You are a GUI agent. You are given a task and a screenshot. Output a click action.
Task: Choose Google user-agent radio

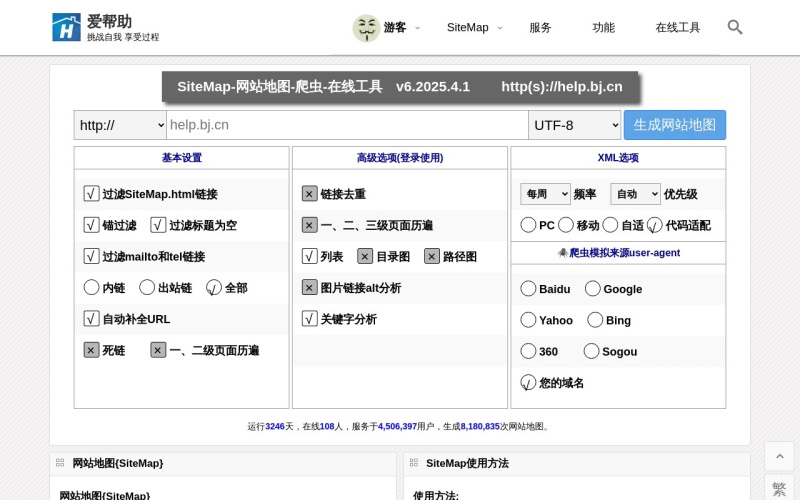pyautogui.click(x=592, y=289)
